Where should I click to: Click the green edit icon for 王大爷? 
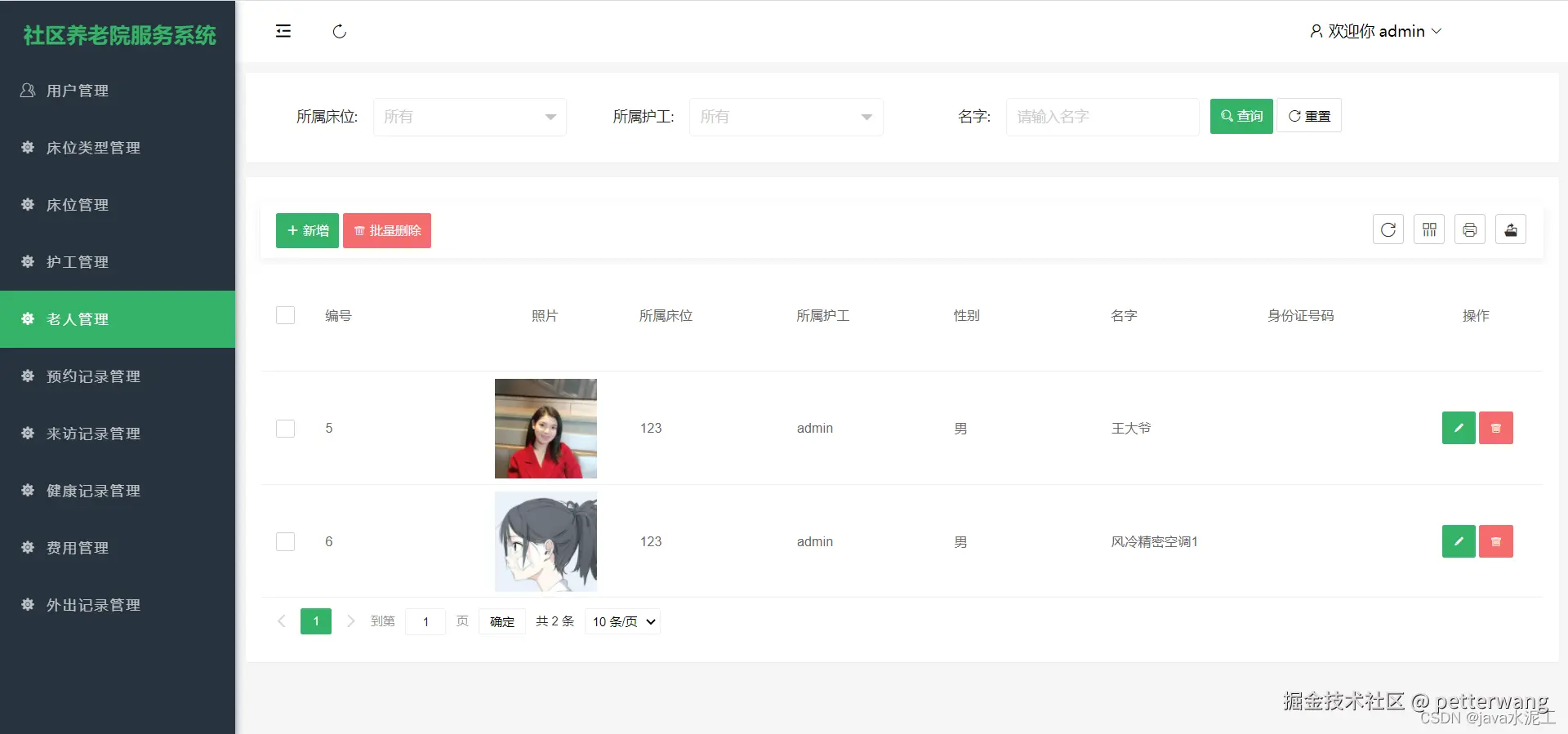click(1459, 428)
